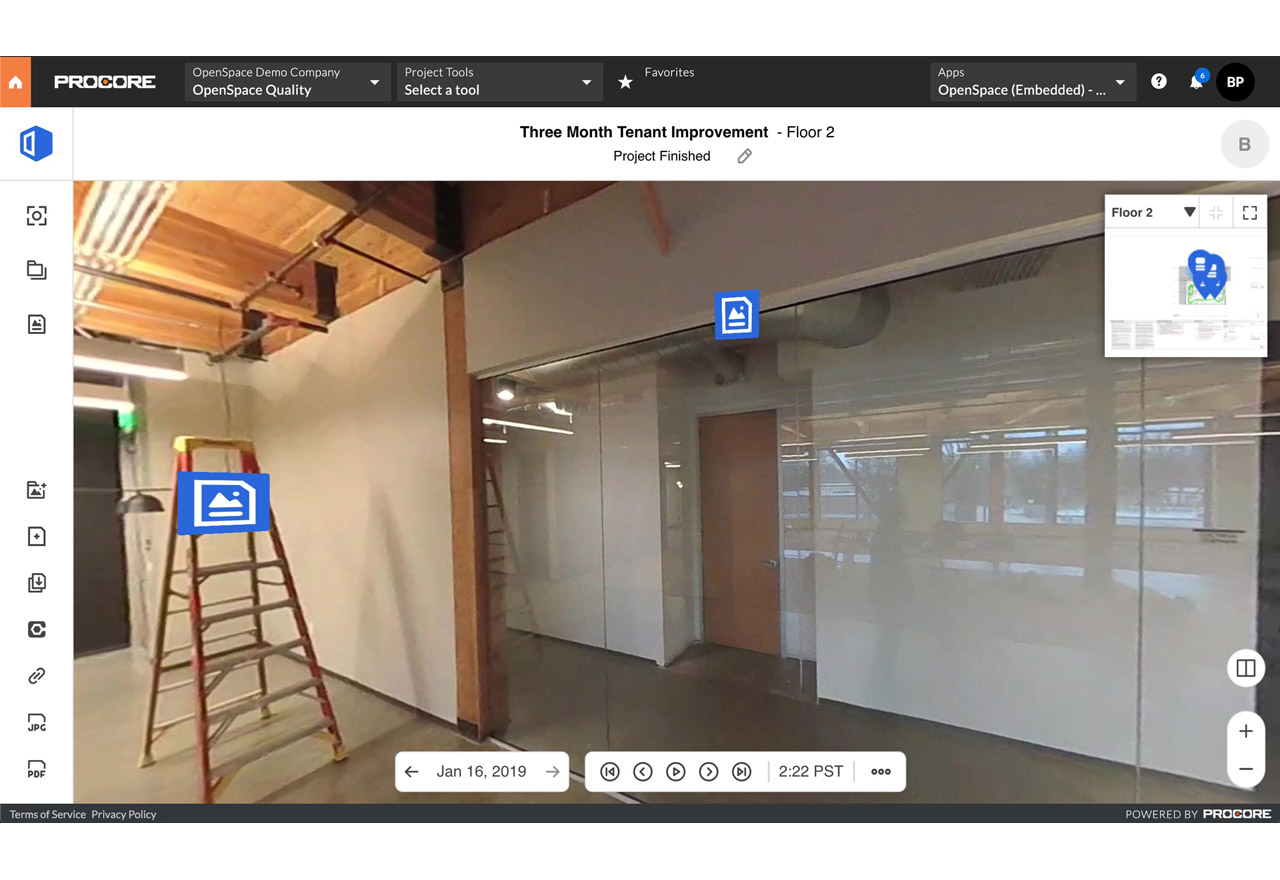Select the capture view icon in sidebar
The height and width of the screenshot is (880, 1280).
click(36, 216)
